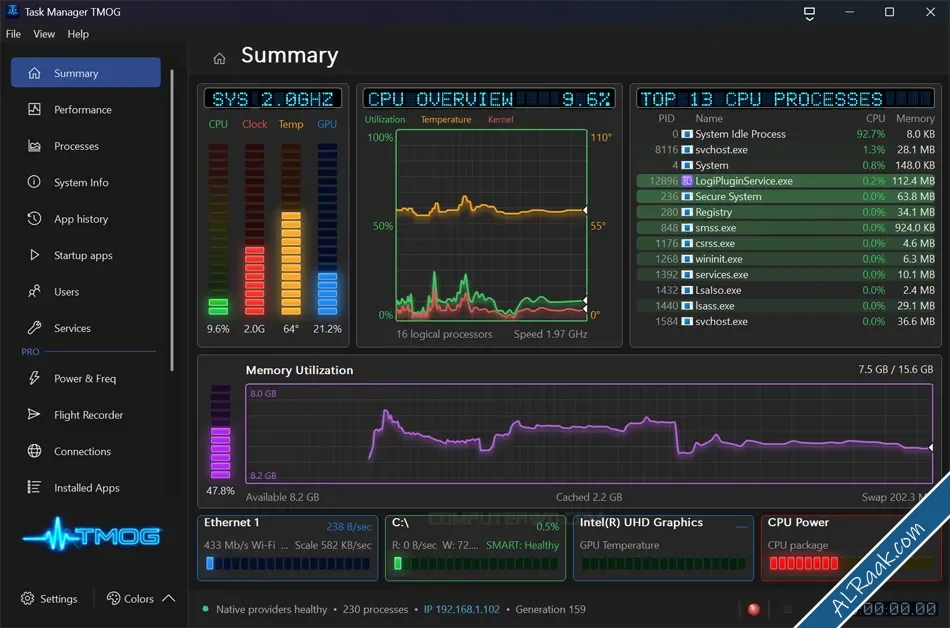Image resolution: width=950 pixels, height=628 pixels.
Task: Click the Flight Recorder paper plane icon
Action: (35, 414)
